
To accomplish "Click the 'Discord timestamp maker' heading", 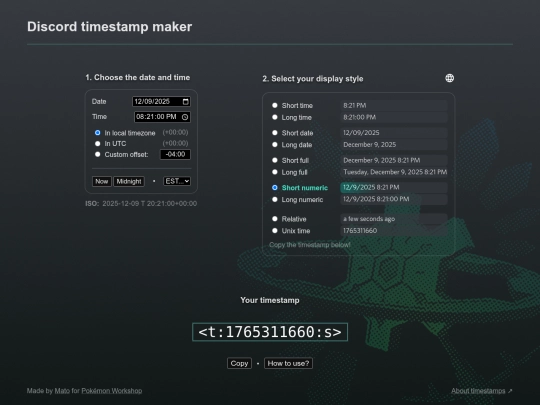I will 110,27.
